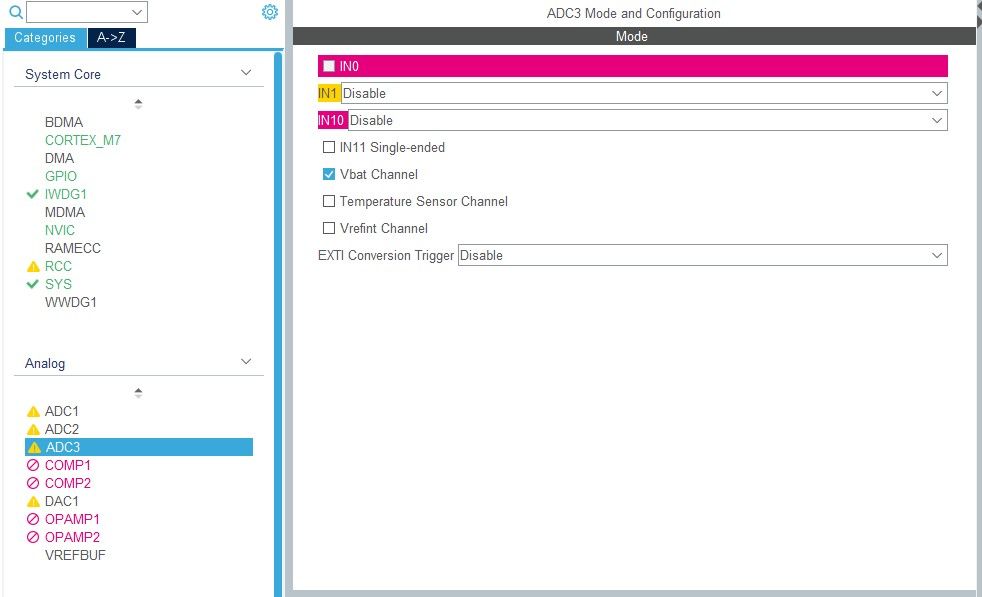Viewport: 982px width, 597px height.
Task: Select VREFBUF in Analog list
Action: [75, 556]
